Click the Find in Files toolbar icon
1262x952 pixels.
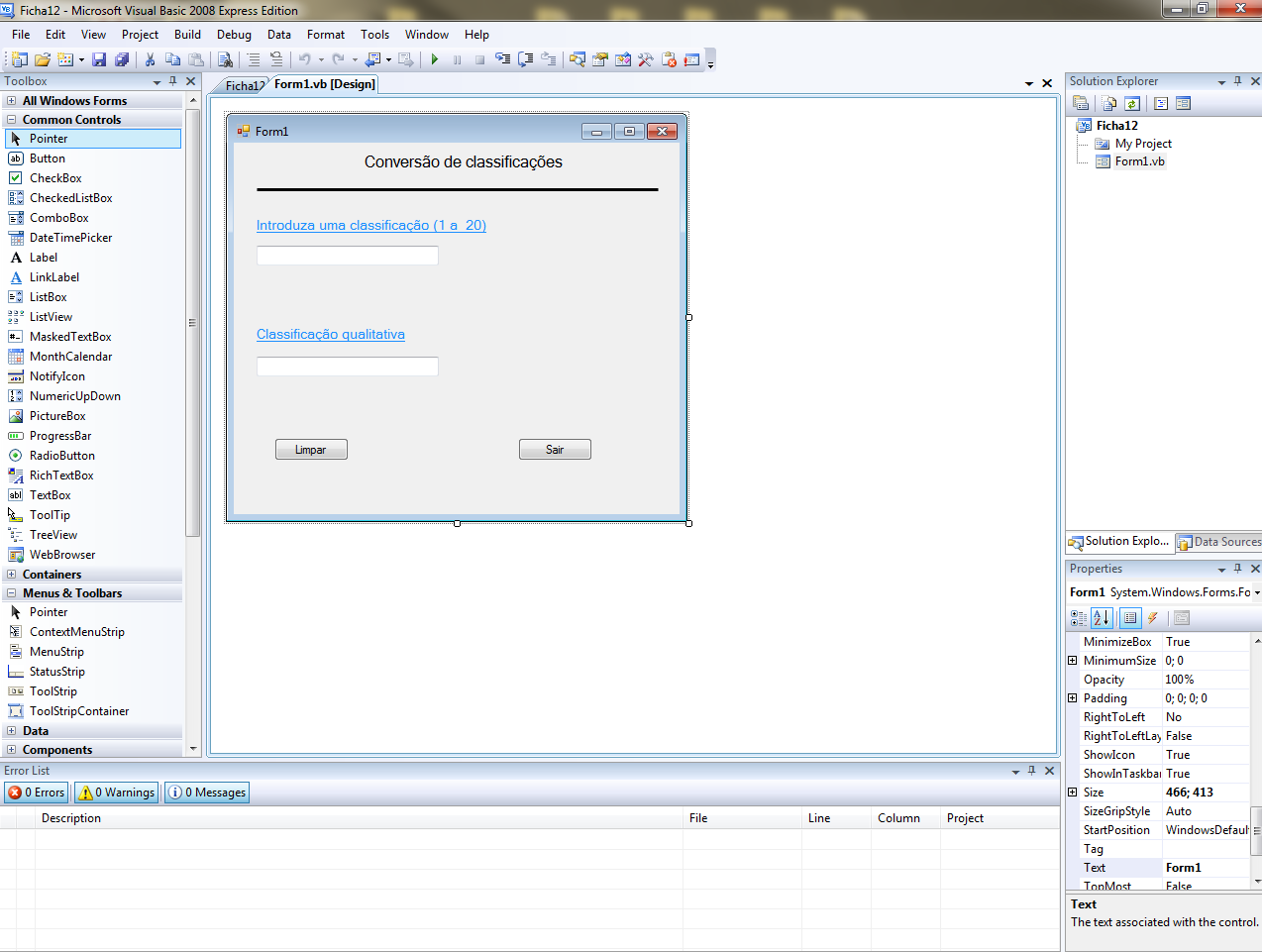pos(225,59)
